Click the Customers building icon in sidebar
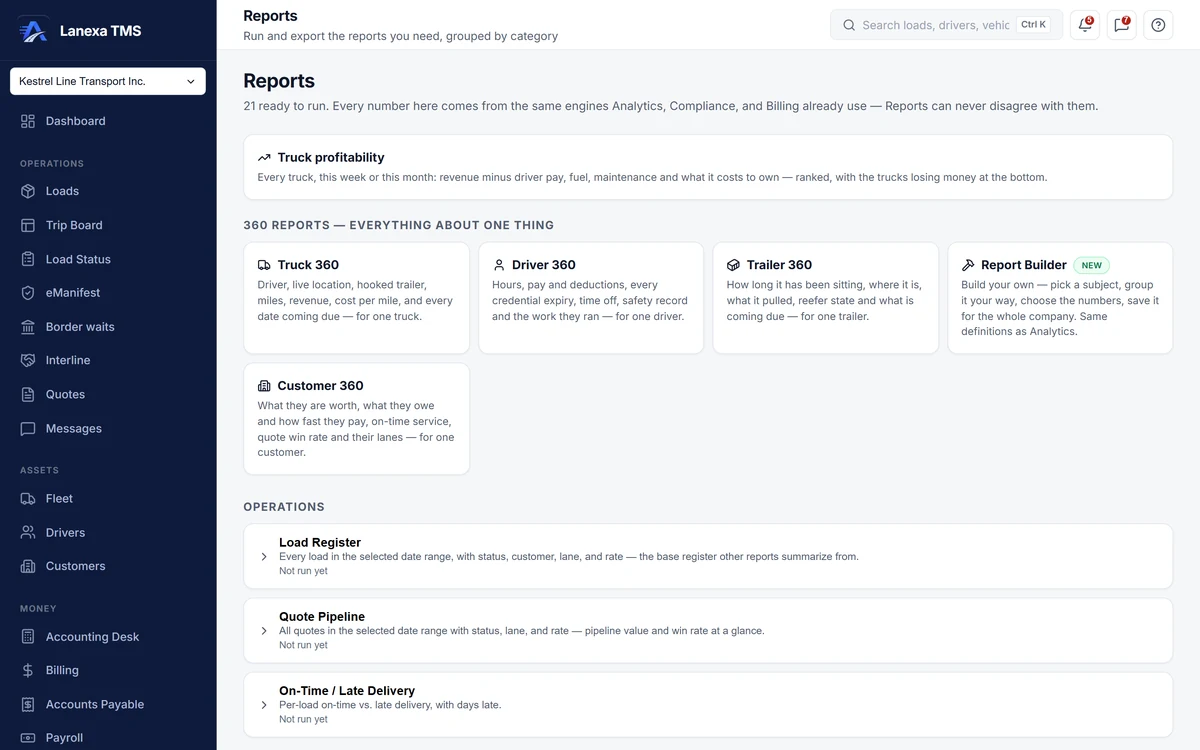This screenshot has width=1200, height=750. 28,566
